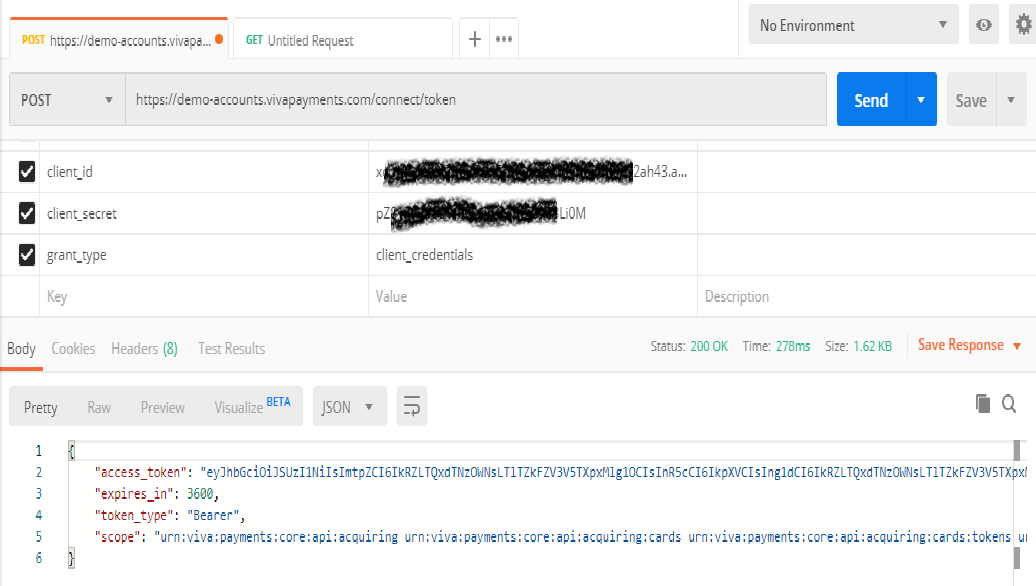Disable the client_secret parameter
The height and width of the screenshot is (586, 1036).
26,213
